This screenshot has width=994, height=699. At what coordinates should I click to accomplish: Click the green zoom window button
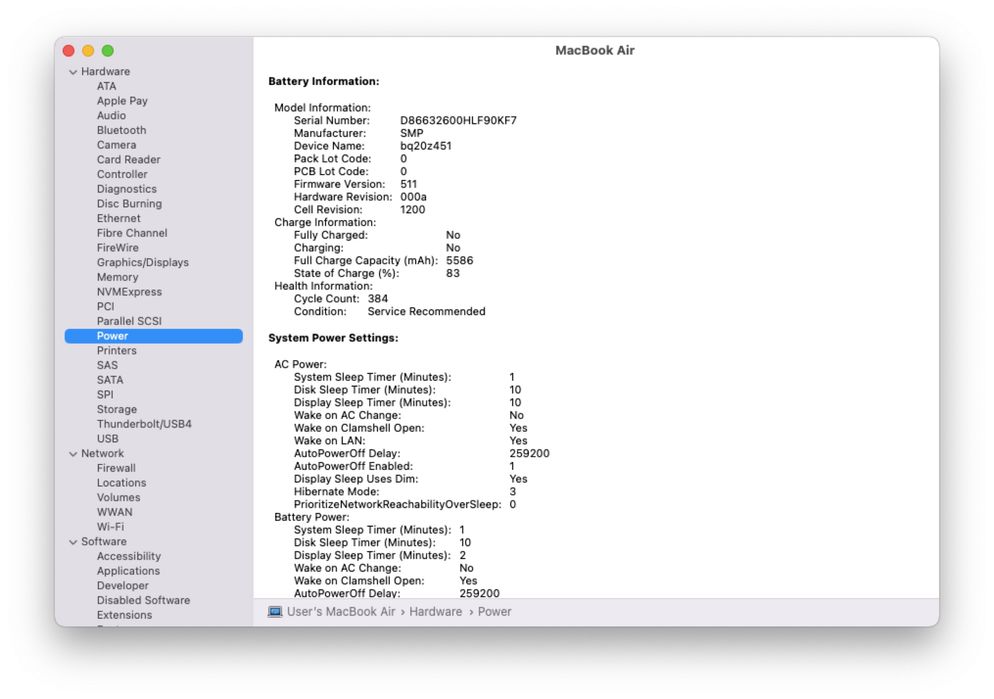pos(108,51)
